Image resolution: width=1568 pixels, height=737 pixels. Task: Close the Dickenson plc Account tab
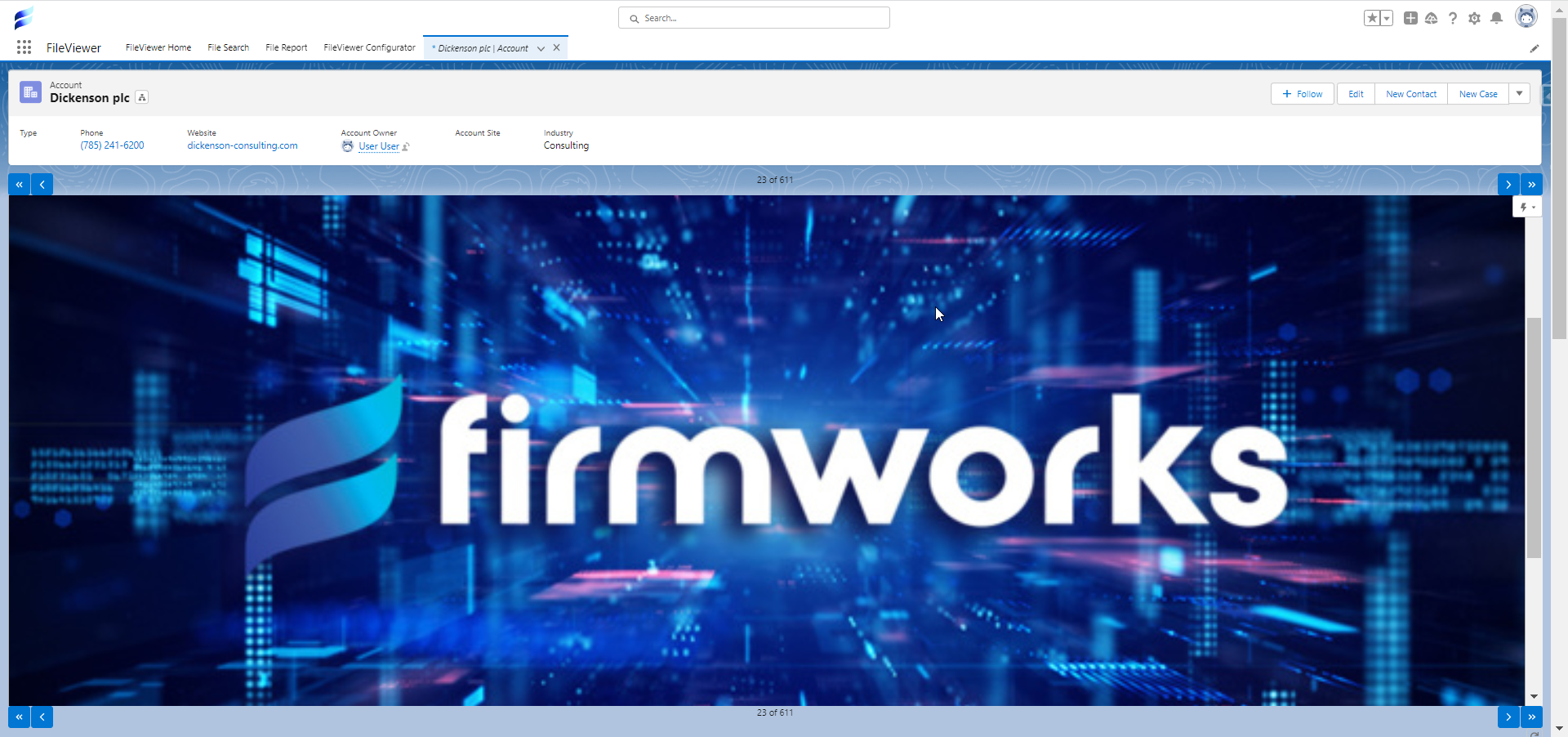[556, 47]
